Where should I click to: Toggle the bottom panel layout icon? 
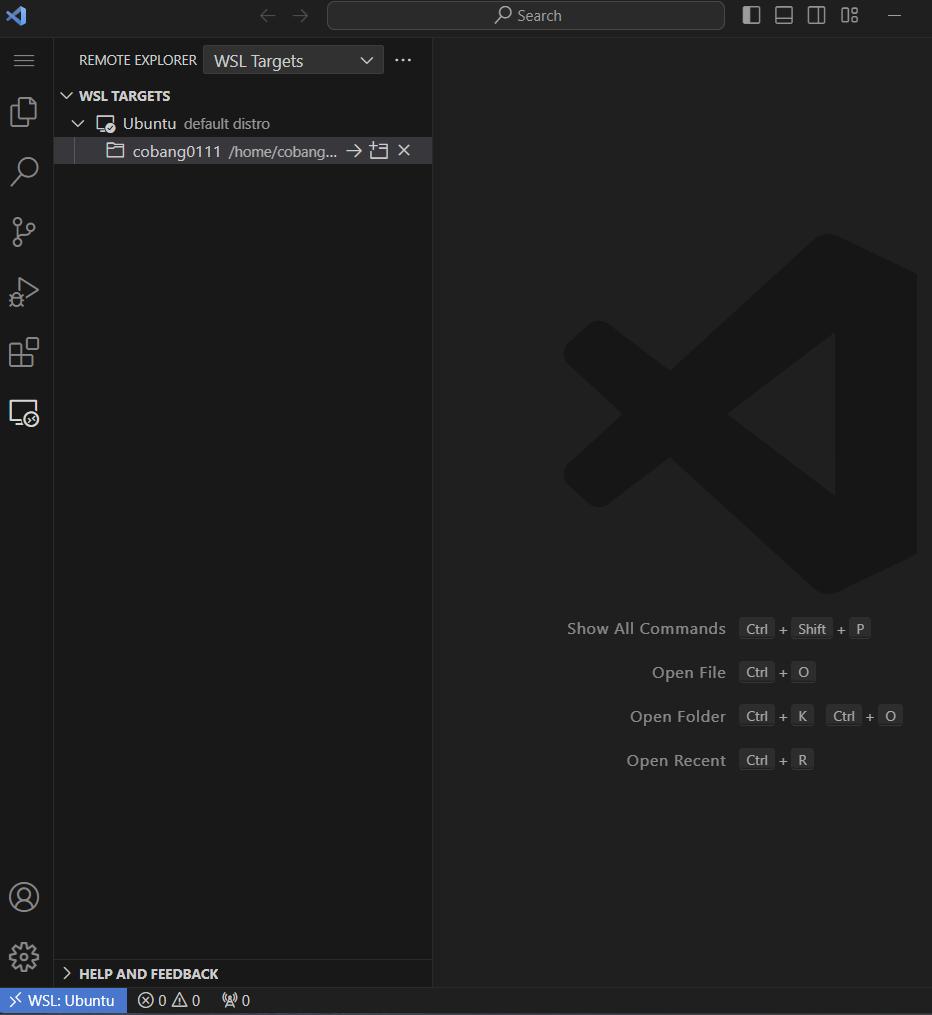tap(784, 15)
